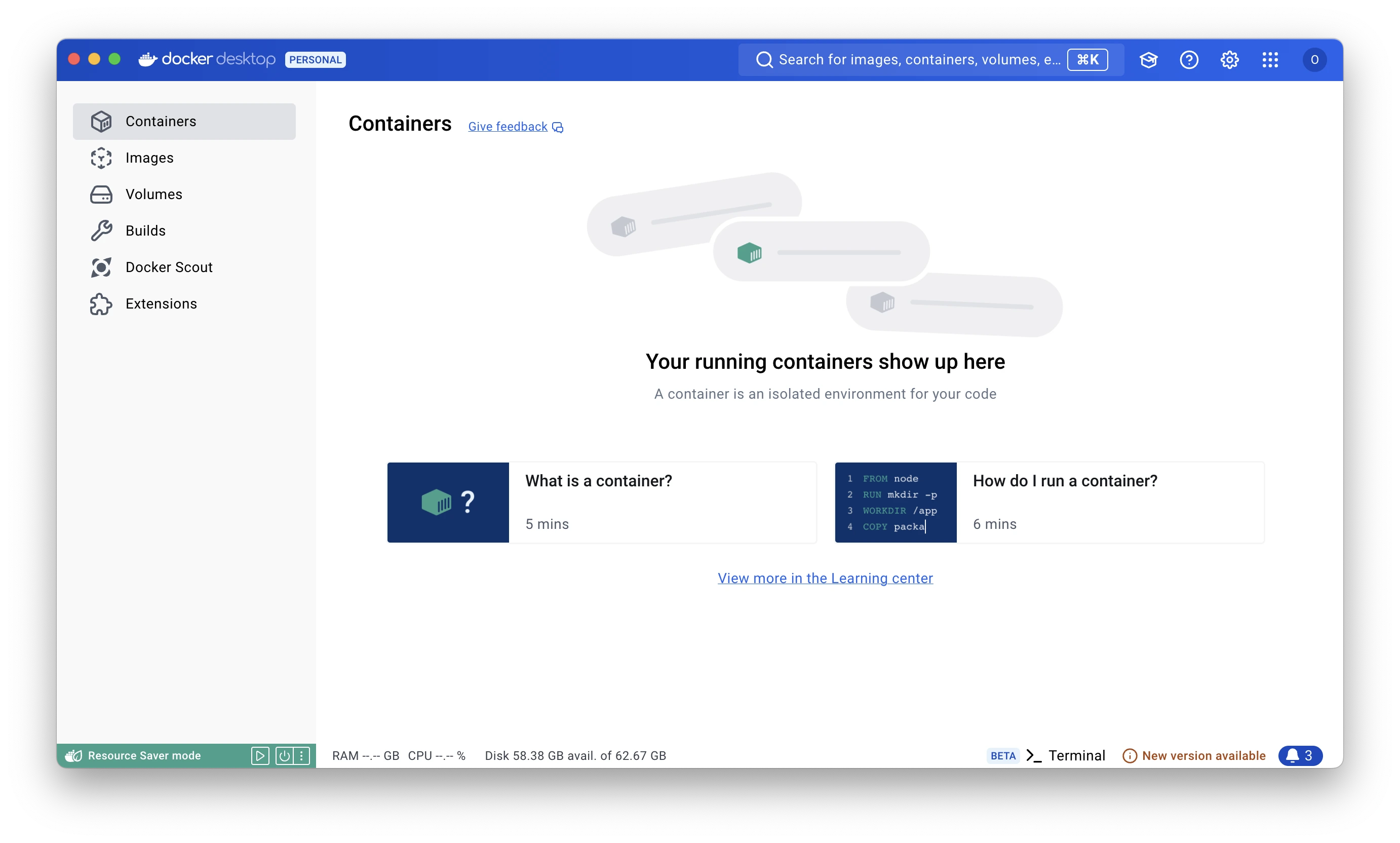Click the start engine play button
The height and width of the screenshot is (843, 1400).
[x=259, y=755]
